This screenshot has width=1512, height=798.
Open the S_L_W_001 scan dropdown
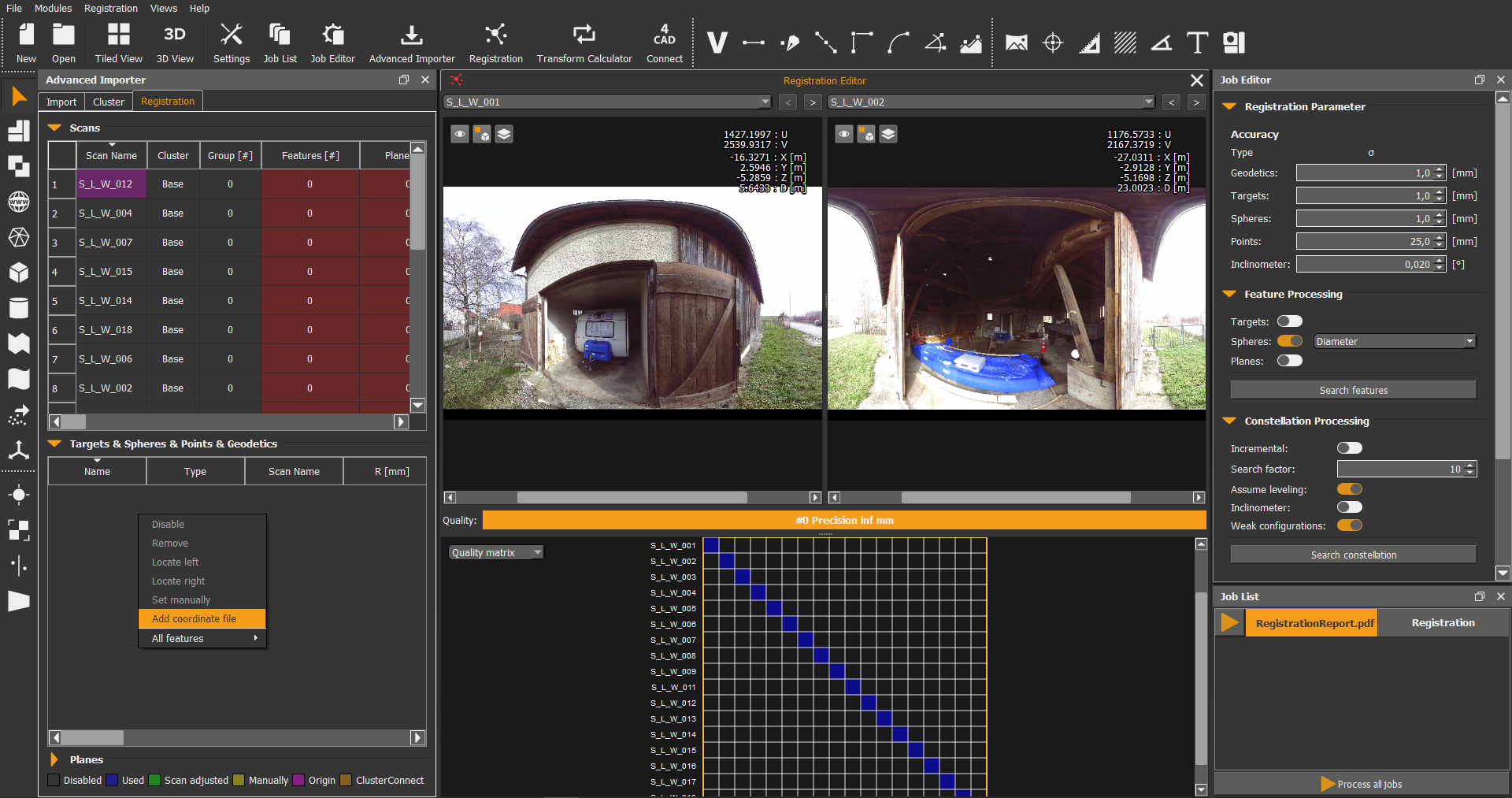pyautogui.click(x=763, y=102)
